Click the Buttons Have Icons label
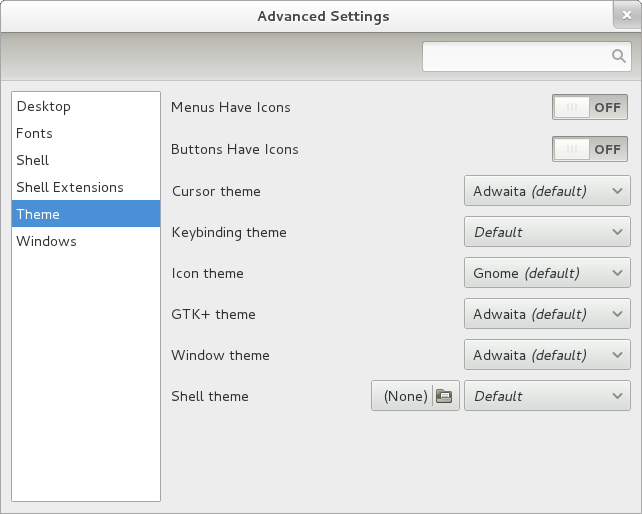642x514 pixels. (x=235, y=149)
